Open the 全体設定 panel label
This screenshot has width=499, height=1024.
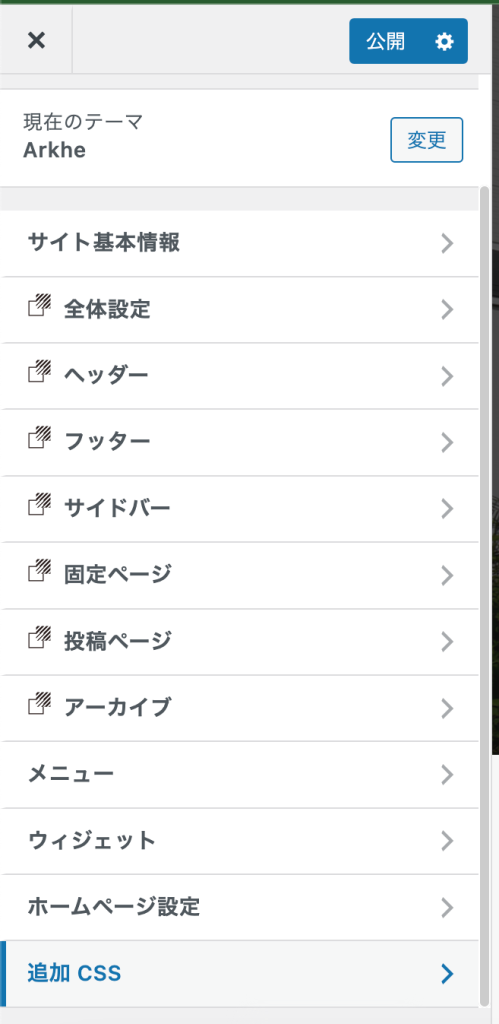[107, 310]
